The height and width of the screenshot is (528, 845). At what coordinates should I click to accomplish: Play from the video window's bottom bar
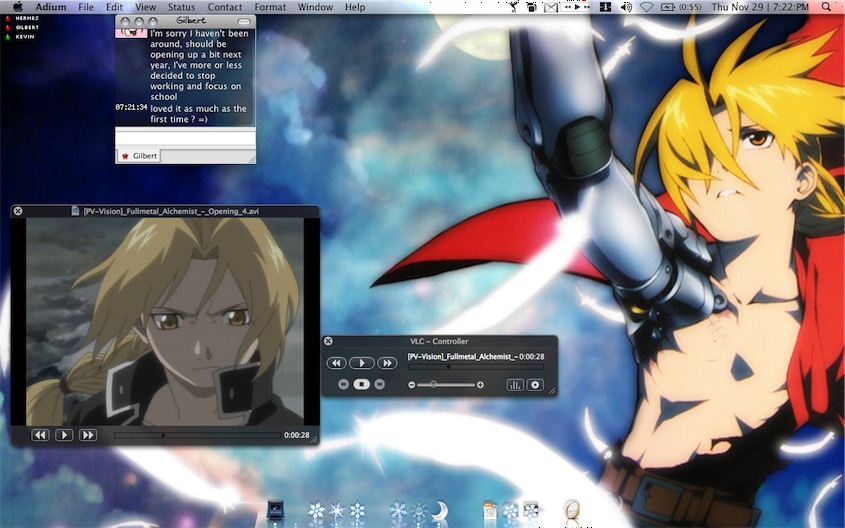tap(64, 435)
